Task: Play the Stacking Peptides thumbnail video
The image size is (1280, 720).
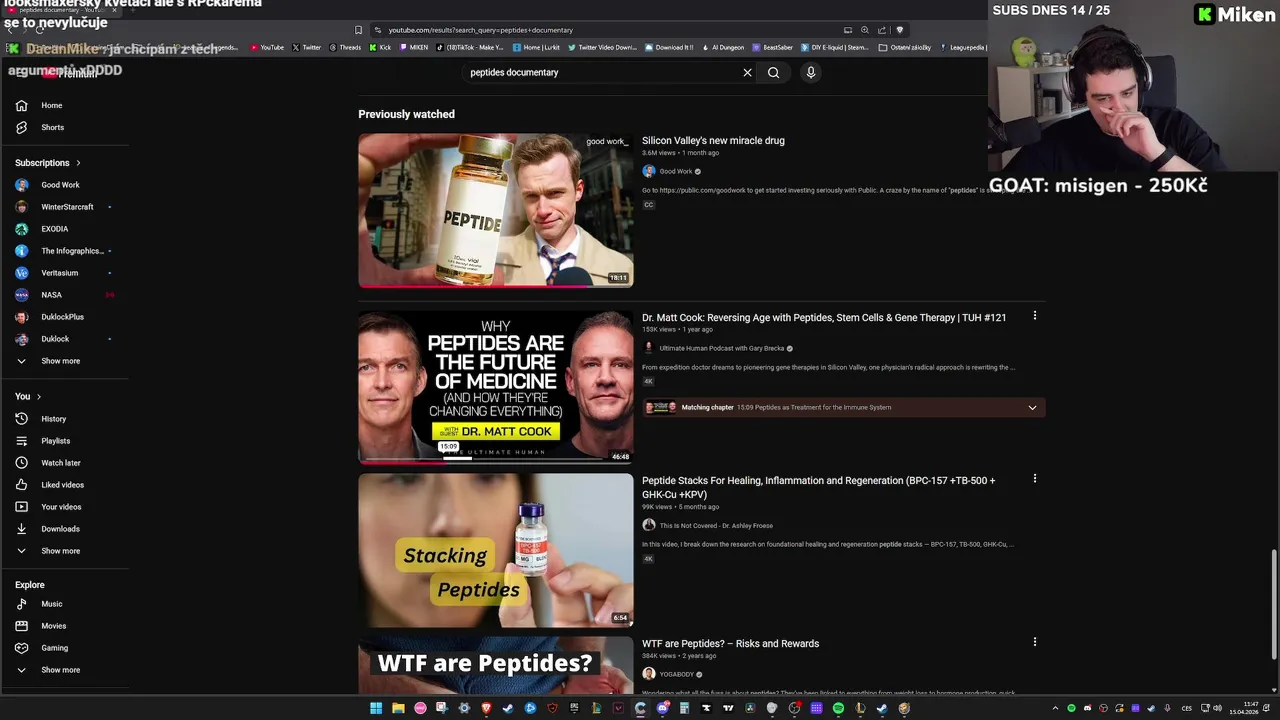Action: click(x=495, y=550)
